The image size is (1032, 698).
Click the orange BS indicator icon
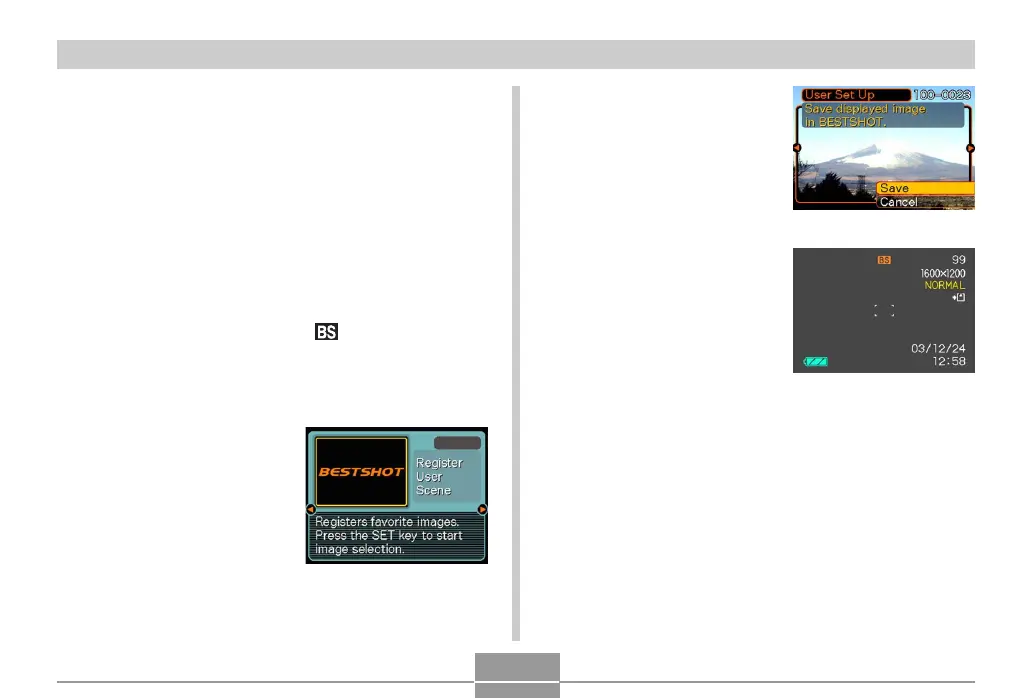pos(884,260)
